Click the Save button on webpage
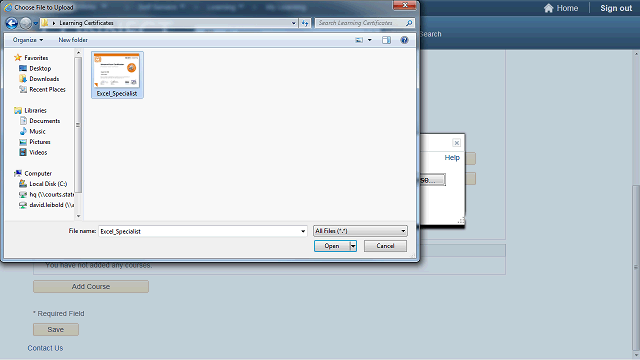Image resolution: width=640 pixels, height=360 pixels. [56, 329]
